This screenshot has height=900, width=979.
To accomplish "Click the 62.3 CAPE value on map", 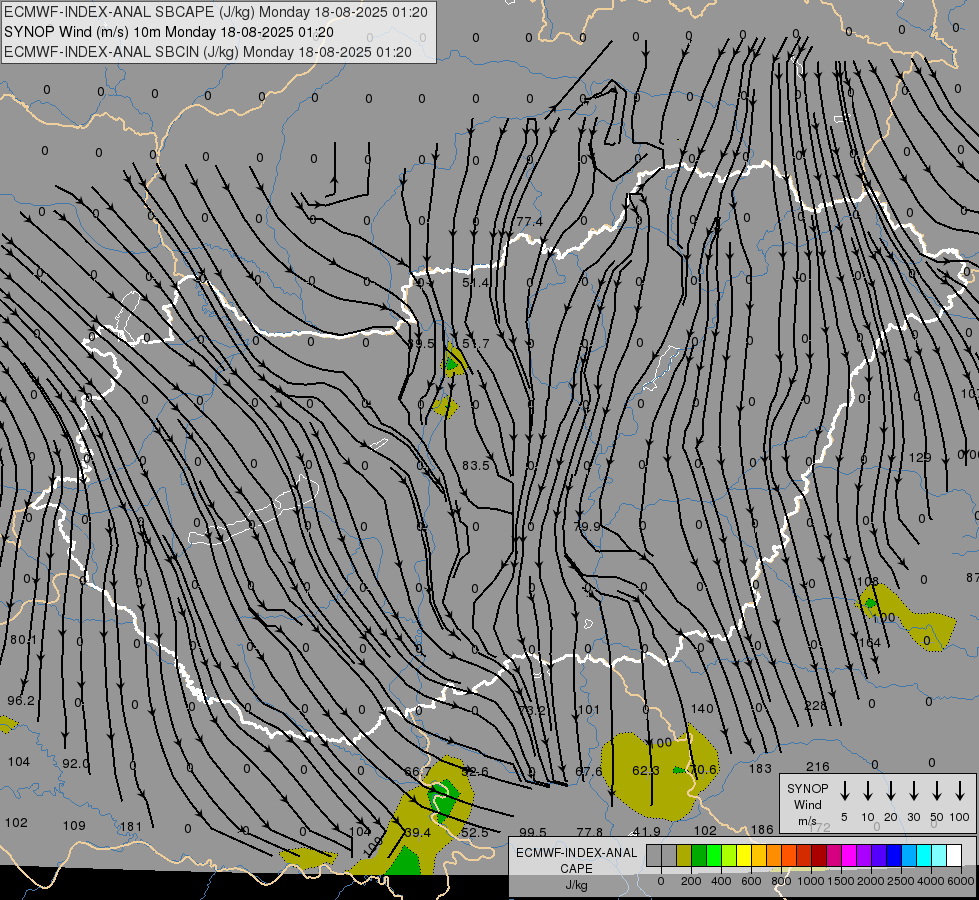I will [x=646, y=770].
